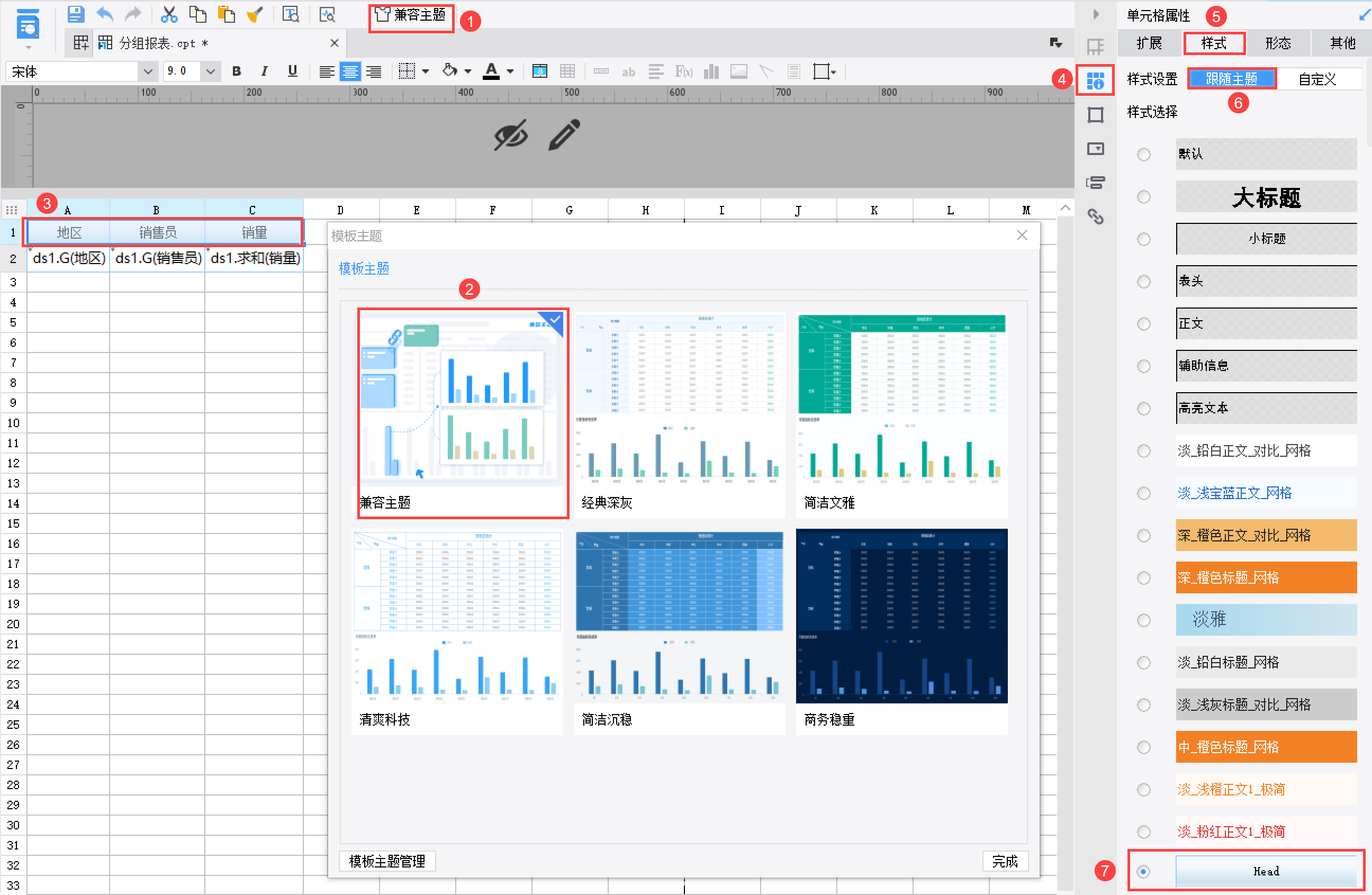The image size is (1372, 895).
Task: Switch to the 形态 tab
Action: coord(1277,43)
